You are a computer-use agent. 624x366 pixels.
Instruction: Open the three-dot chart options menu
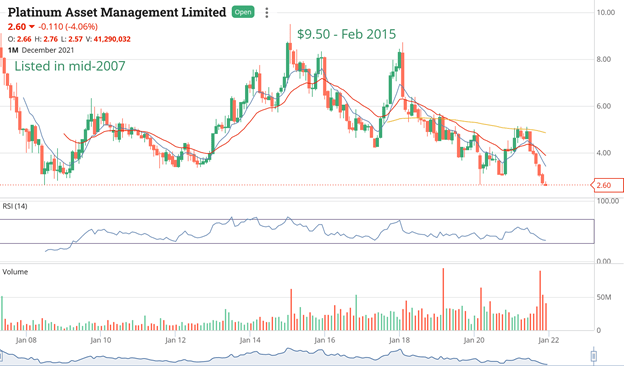click(267, 13)
